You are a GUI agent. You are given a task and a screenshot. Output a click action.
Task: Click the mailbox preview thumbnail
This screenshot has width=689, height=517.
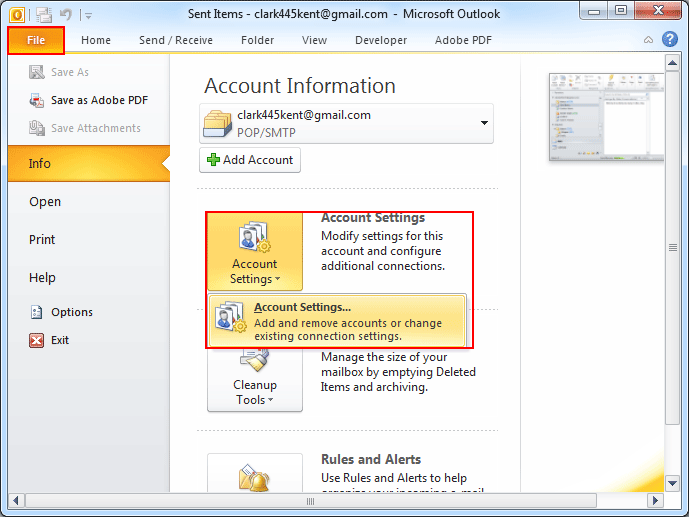point(606,117)
